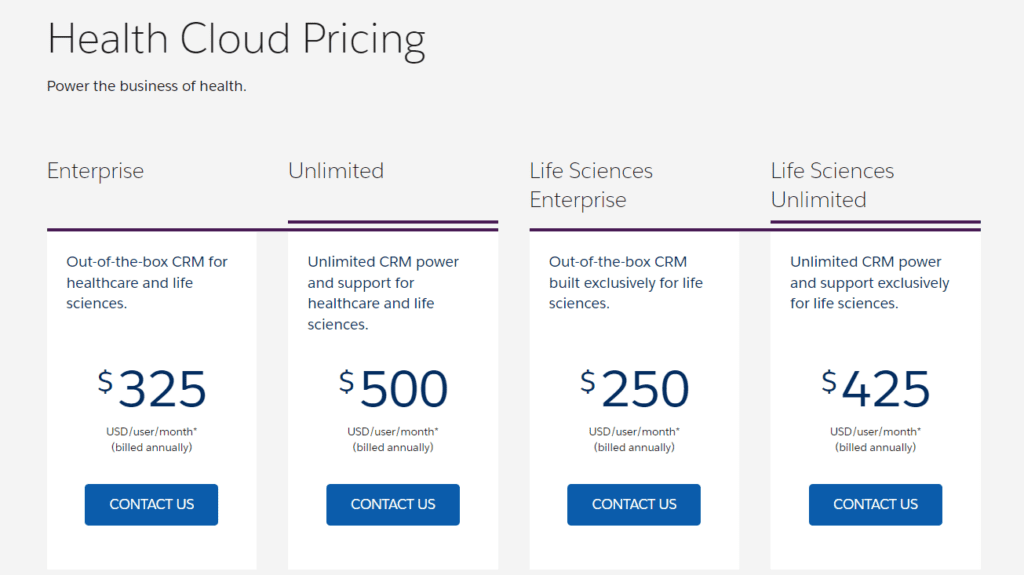Click the $500 price figure
Viewport: 1024px width, 575px height.
(393, 390)
